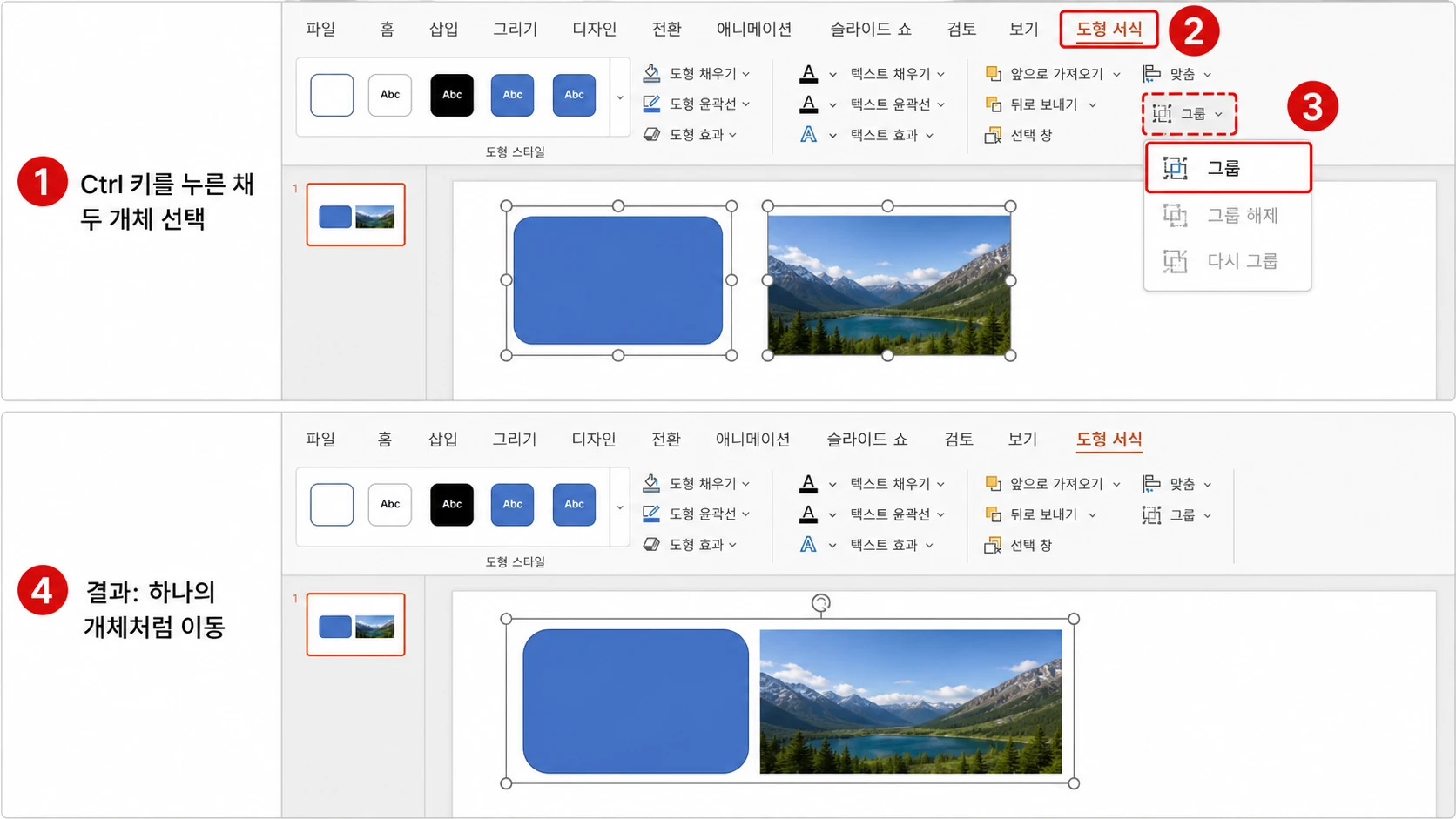
Task: Choose 그룹 from the group dropdown menu
Action: [x=1228, y=168]
